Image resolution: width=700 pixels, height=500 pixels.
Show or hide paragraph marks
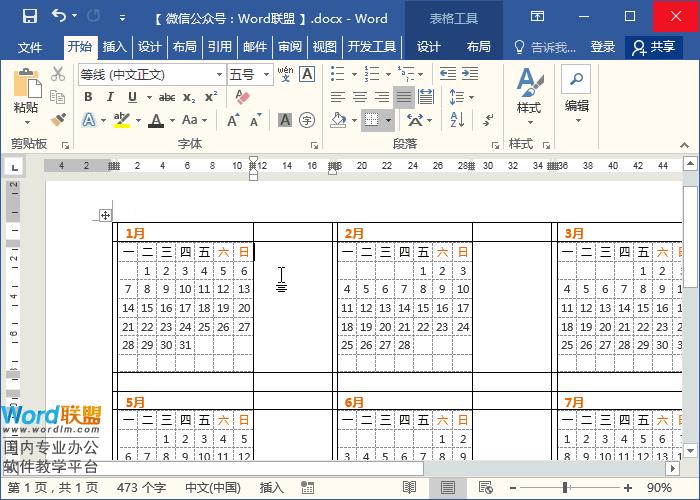[488, 120]
